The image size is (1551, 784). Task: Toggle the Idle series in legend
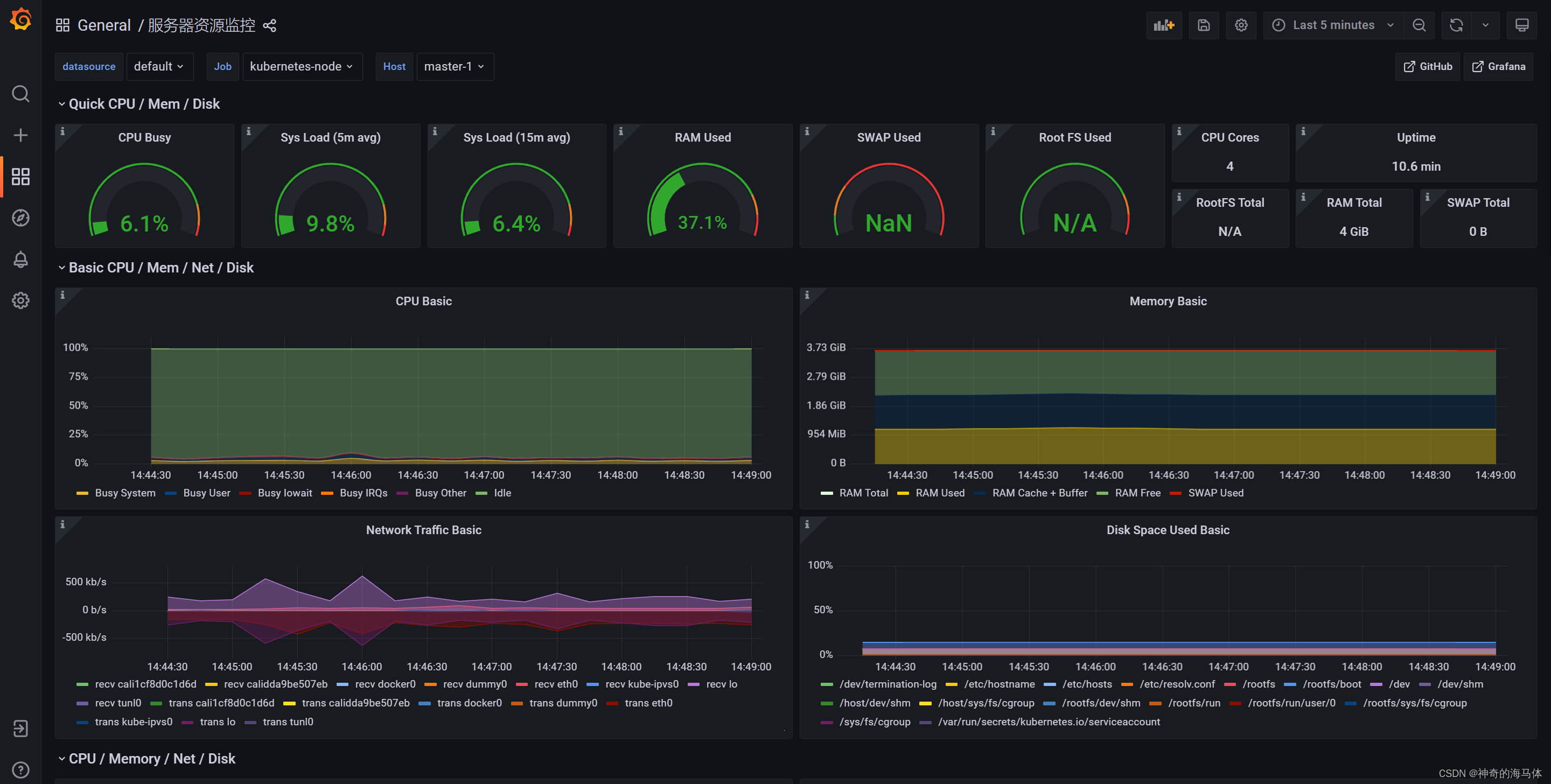tap(502, 493)
